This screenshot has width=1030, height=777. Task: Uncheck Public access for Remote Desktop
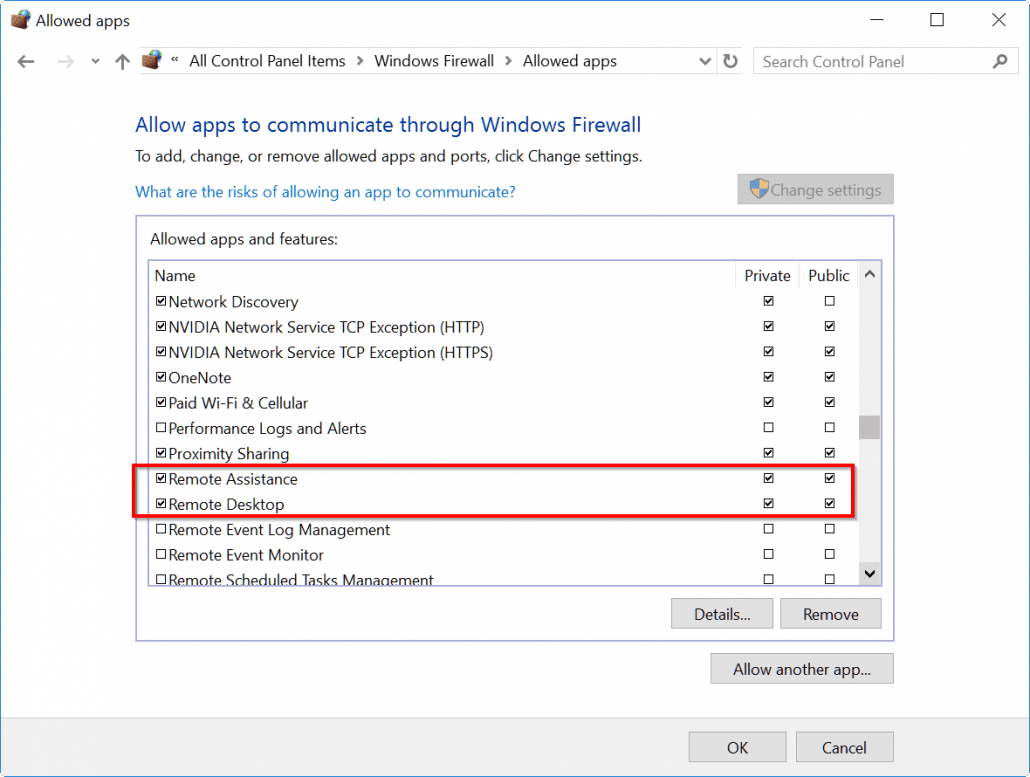(x=829, y=503)
